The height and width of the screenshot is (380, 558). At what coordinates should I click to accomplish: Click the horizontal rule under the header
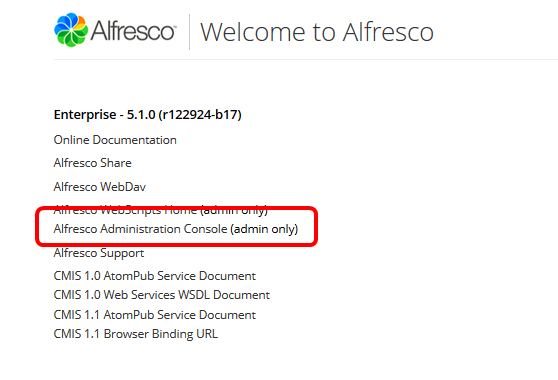tap(306, 59)
